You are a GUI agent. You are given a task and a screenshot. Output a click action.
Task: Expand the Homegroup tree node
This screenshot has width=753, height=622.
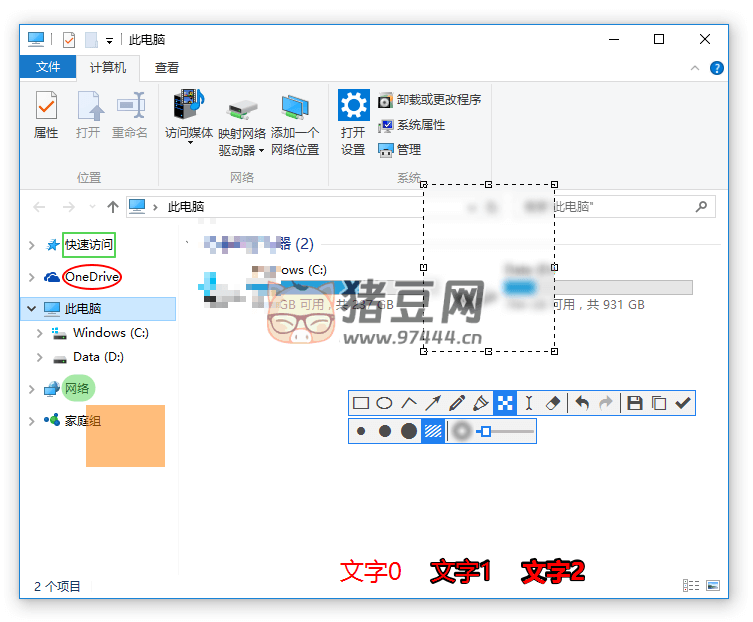click(32, 421)
